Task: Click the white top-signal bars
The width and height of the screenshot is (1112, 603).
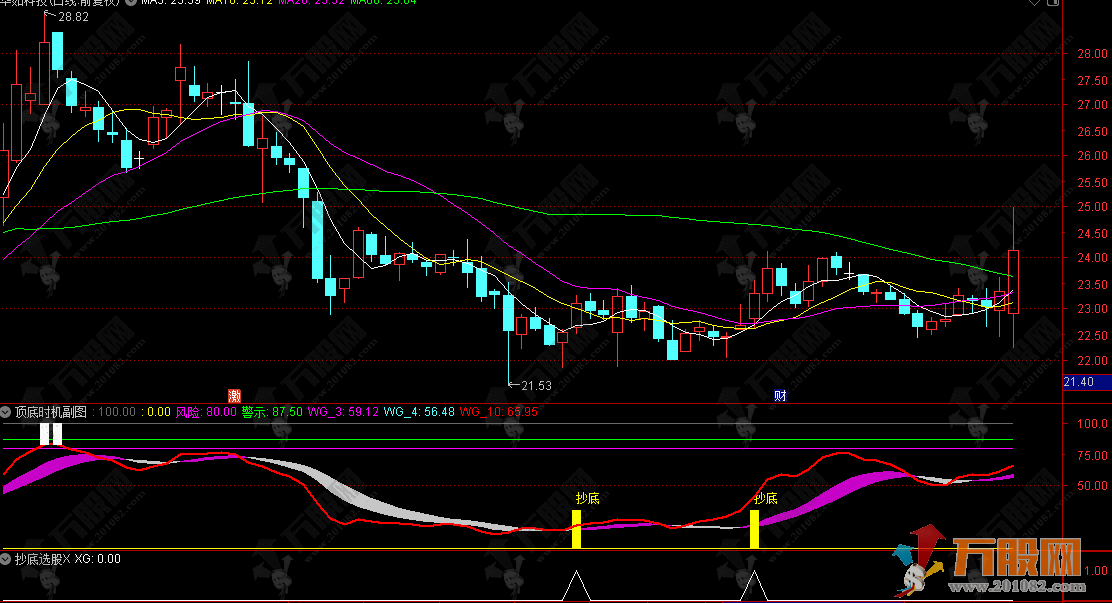Action: (x=51, y=434)
